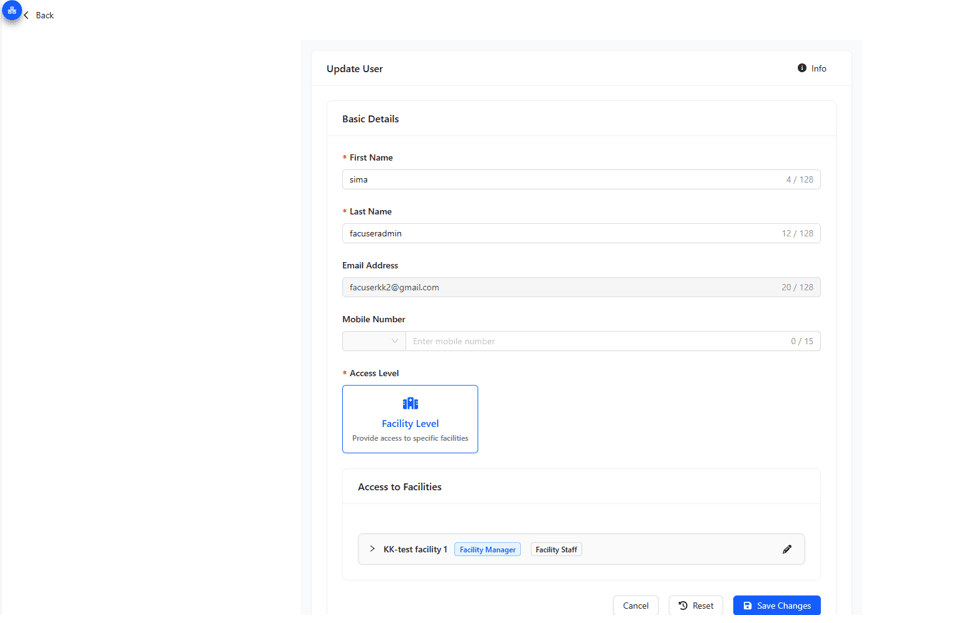The height and width of the screenshot is (623, 968).
Task: Click the pencil edit icon for KK-test facility 1
Action: tap(787, 549)
